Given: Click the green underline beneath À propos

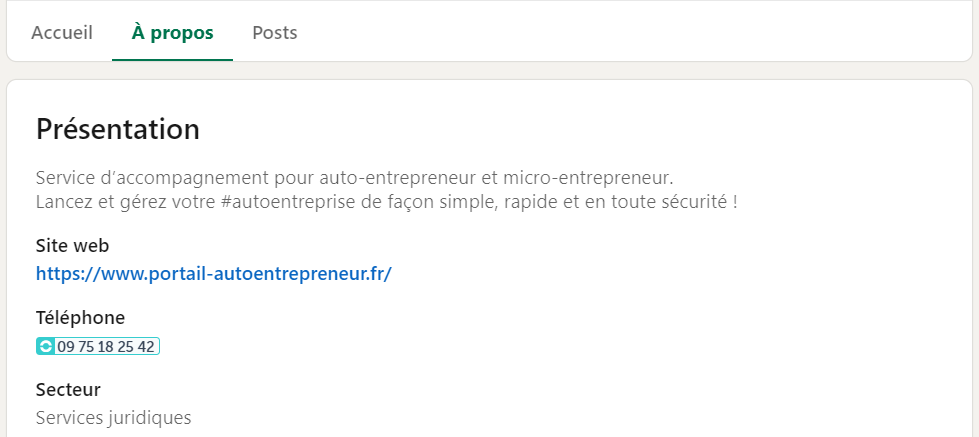Looking at the screenshot, I should coord(172,59).
